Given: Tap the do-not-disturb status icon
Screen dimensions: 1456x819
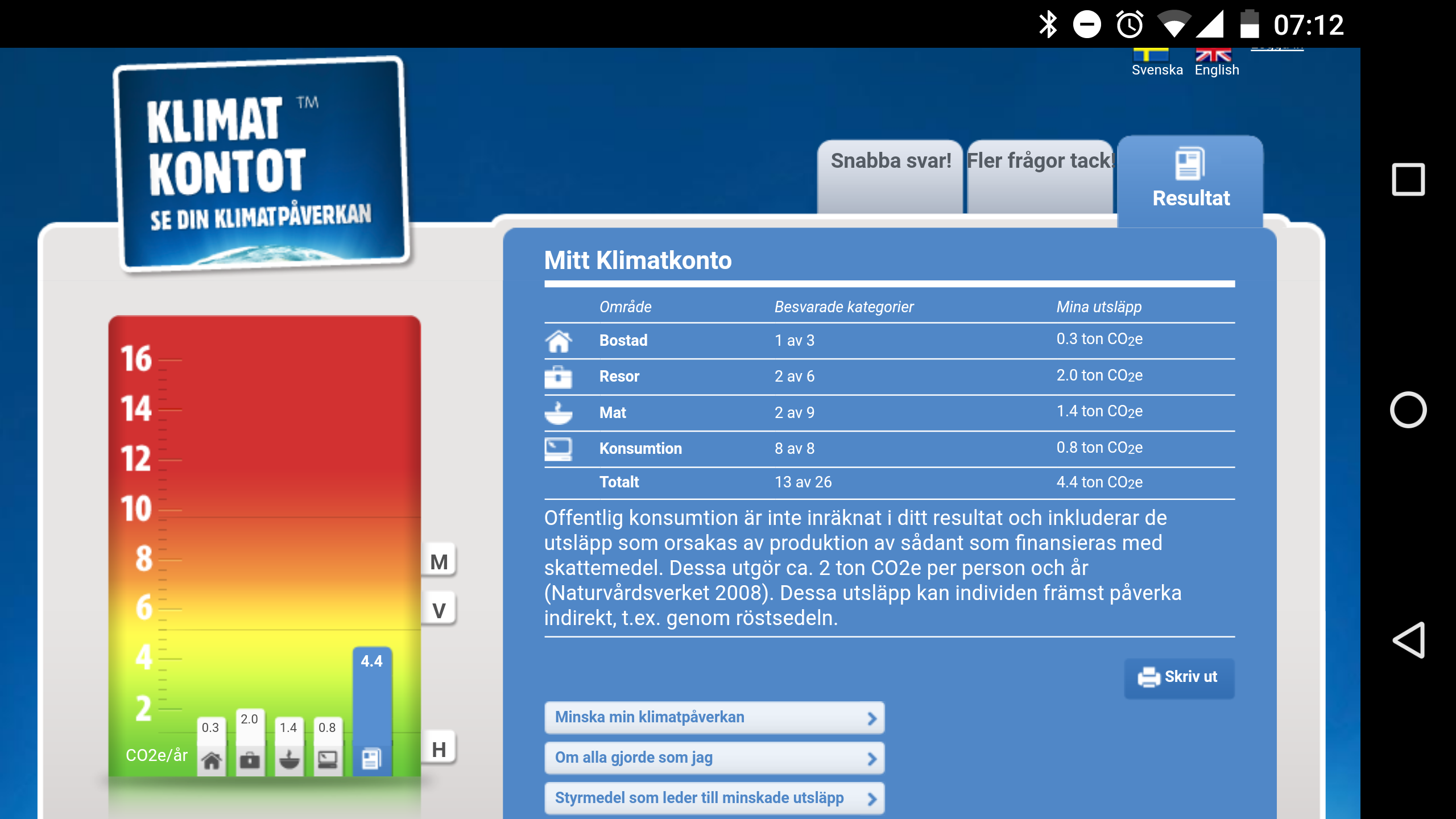Looking at the screenshot, I should (1087, 24).
